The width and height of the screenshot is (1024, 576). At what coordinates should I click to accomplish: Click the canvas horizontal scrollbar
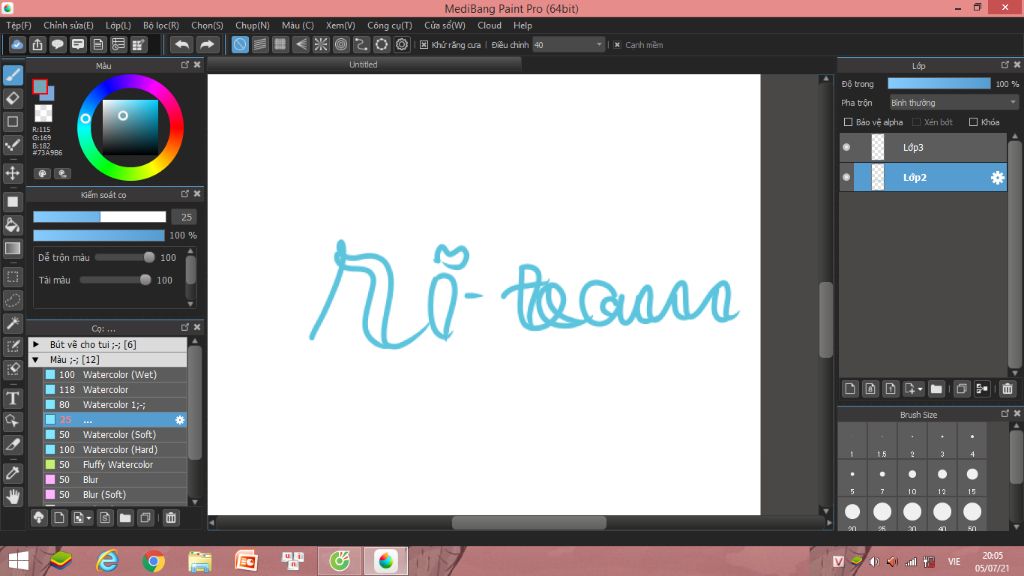(x=529, y=523)
